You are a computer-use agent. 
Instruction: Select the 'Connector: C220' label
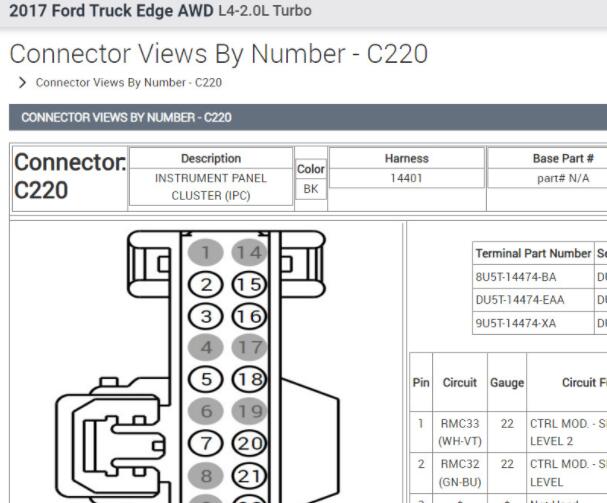pyautogui.click(x=70, y=176)
